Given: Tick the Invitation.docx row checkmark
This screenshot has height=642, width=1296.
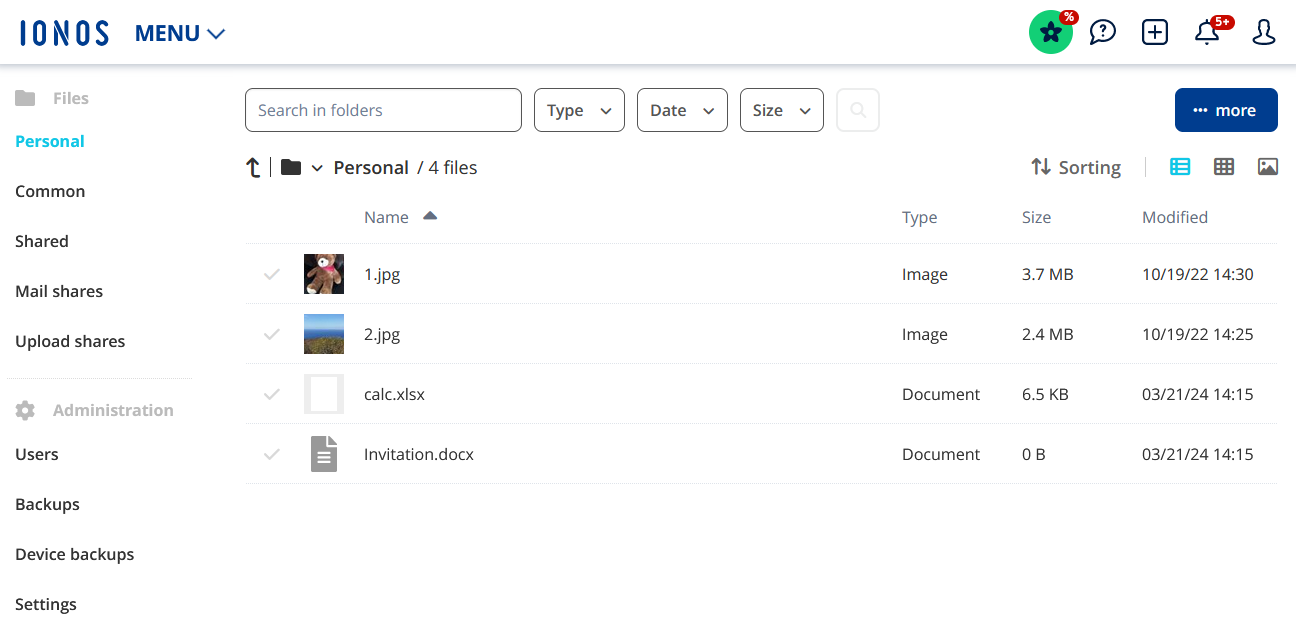Looking at the screenshot, I should [x=271, y=454].
